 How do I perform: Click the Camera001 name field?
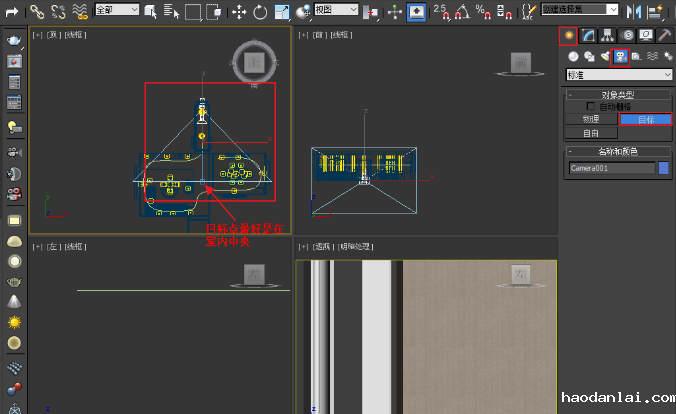tap(612, 168)
